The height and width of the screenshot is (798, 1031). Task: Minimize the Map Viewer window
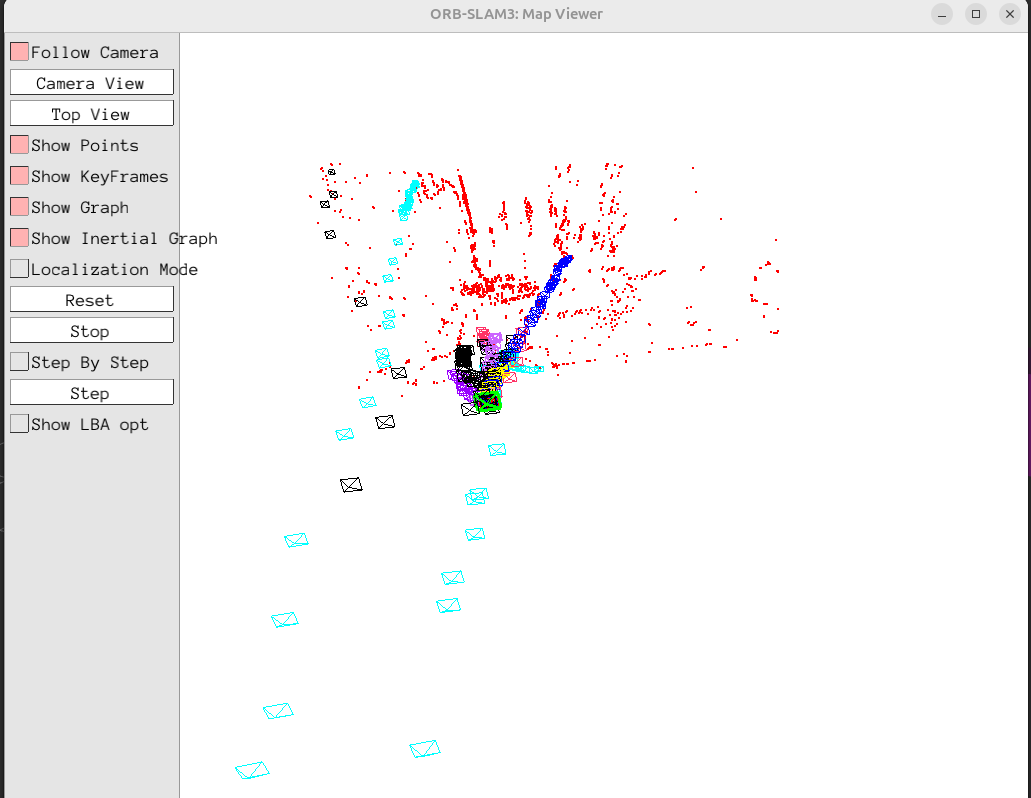click(x=942, y=14)
